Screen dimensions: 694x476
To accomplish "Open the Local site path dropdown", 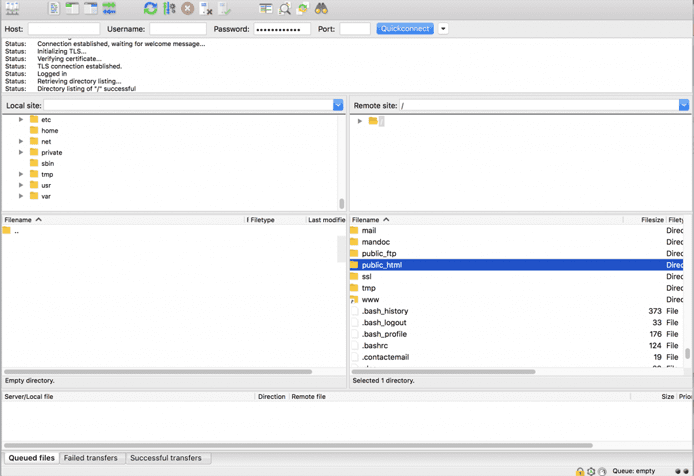I will click(x=338, y=105).
